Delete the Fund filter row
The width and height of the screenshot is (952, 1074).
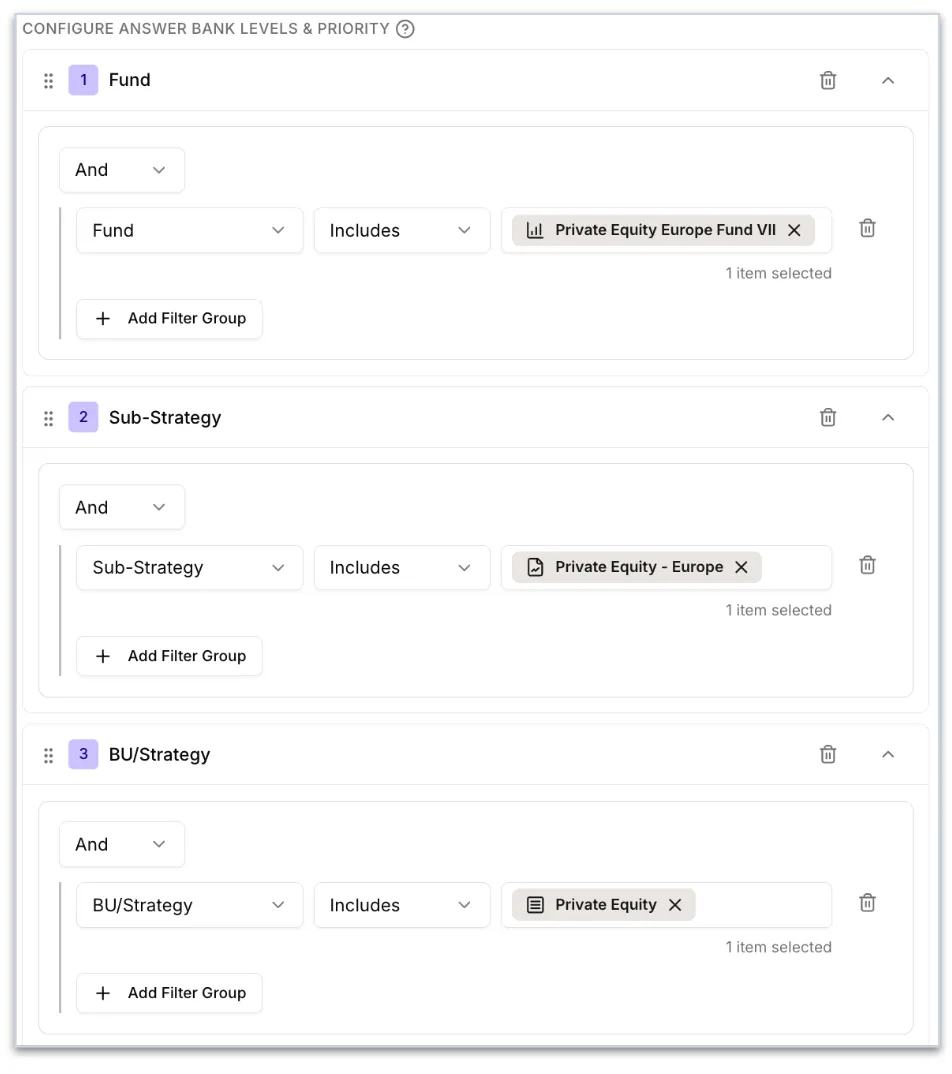(x=868, y=228)
